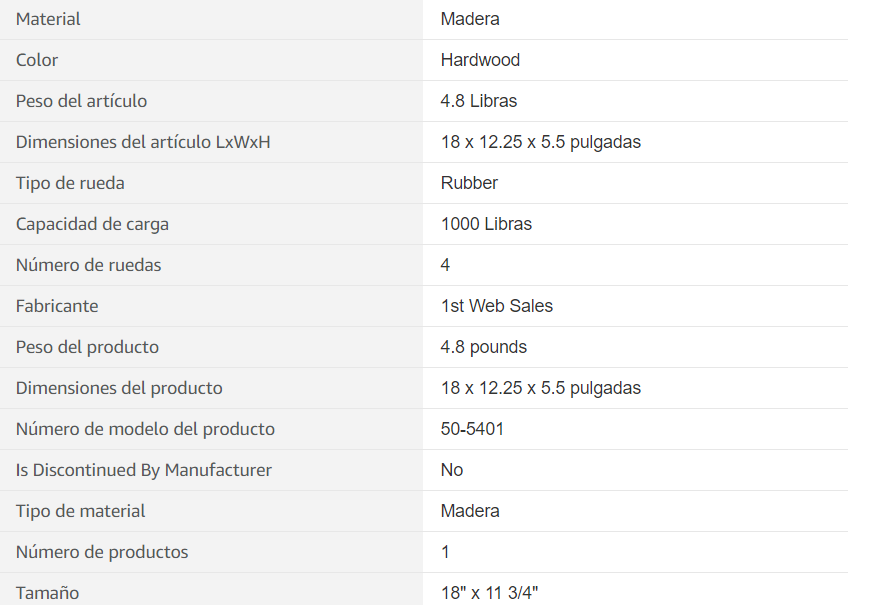This screenshot has height=605, width=895.
Task: Click the "Peso del artículo" label
Action: point(81,101)
